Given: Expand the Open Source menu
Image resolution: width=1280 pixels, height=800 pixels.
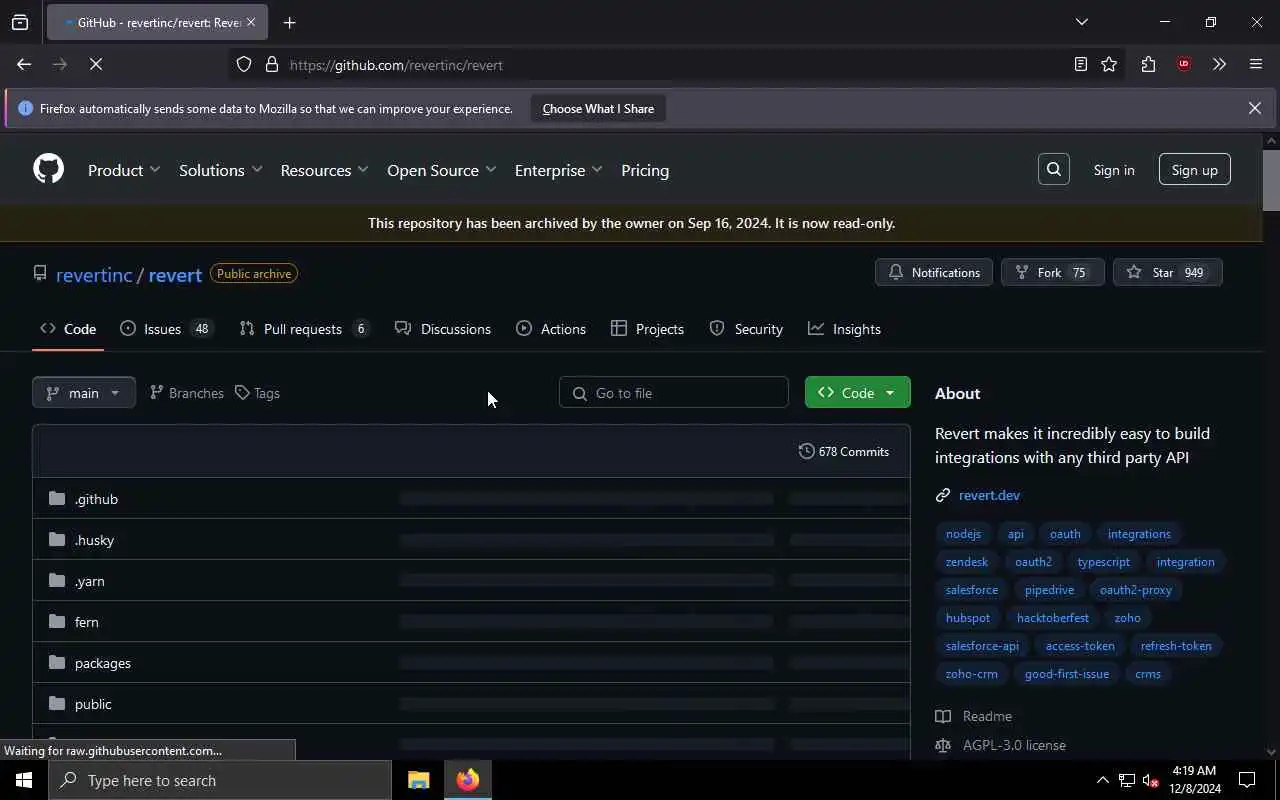Looking at the screenshot, I should (441, 170).
